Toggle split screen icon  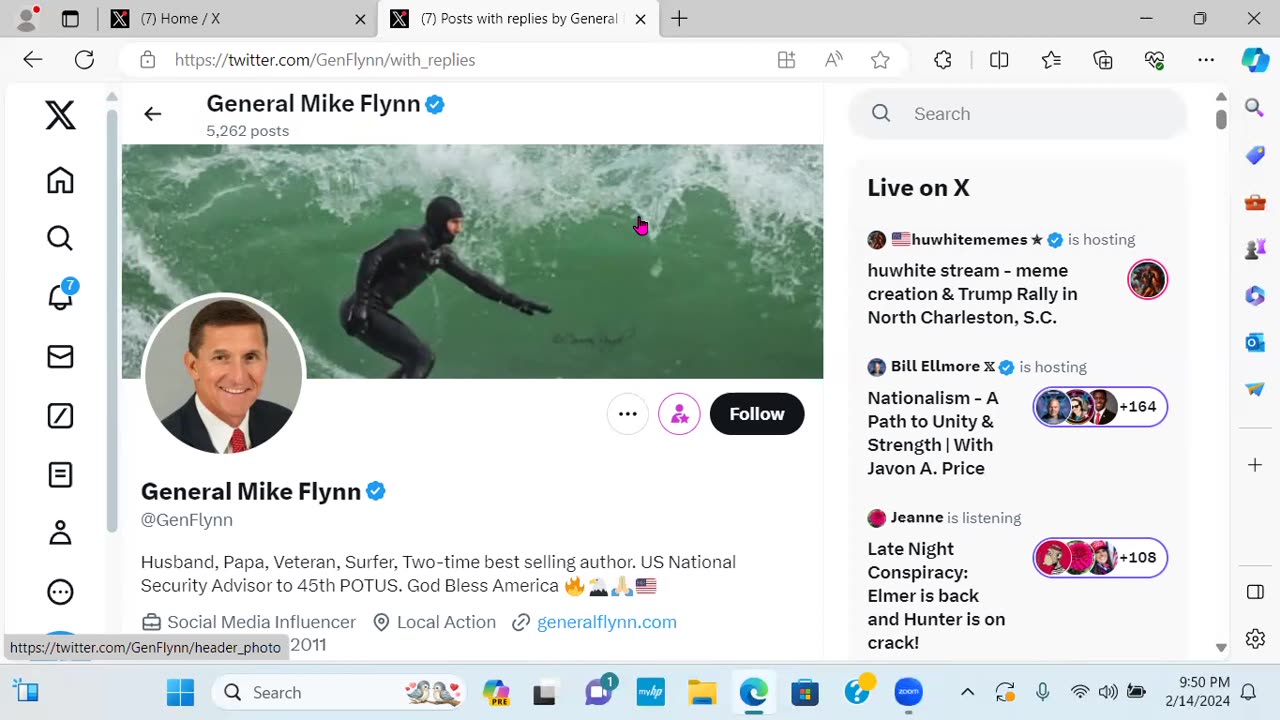999,60
